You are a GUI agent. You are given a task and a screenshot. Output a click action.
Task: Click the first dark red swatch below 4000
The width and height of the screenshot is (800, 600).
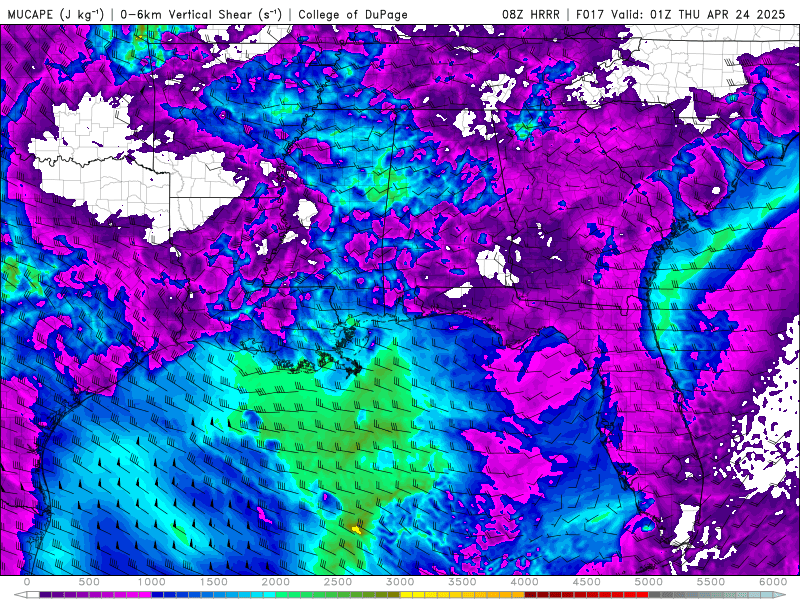531,594
